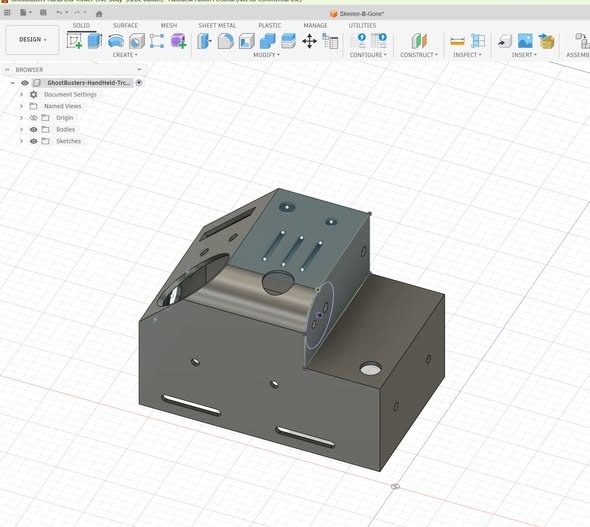
Task: Start the Create Sketch tool
Action: click(x=75, y=41)
